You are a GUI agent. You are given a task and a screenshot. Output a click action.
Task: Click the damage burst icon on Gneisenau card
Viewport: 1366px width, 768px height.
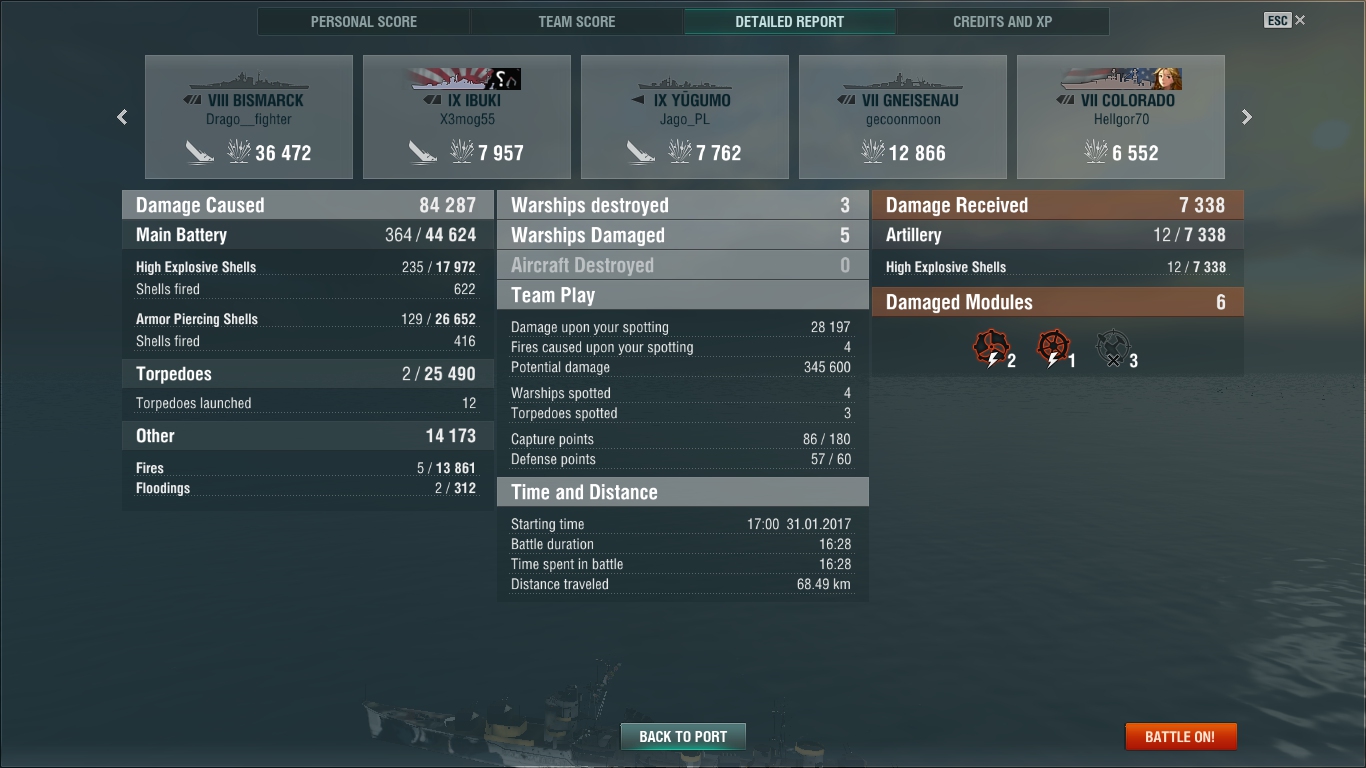[872, 153]
